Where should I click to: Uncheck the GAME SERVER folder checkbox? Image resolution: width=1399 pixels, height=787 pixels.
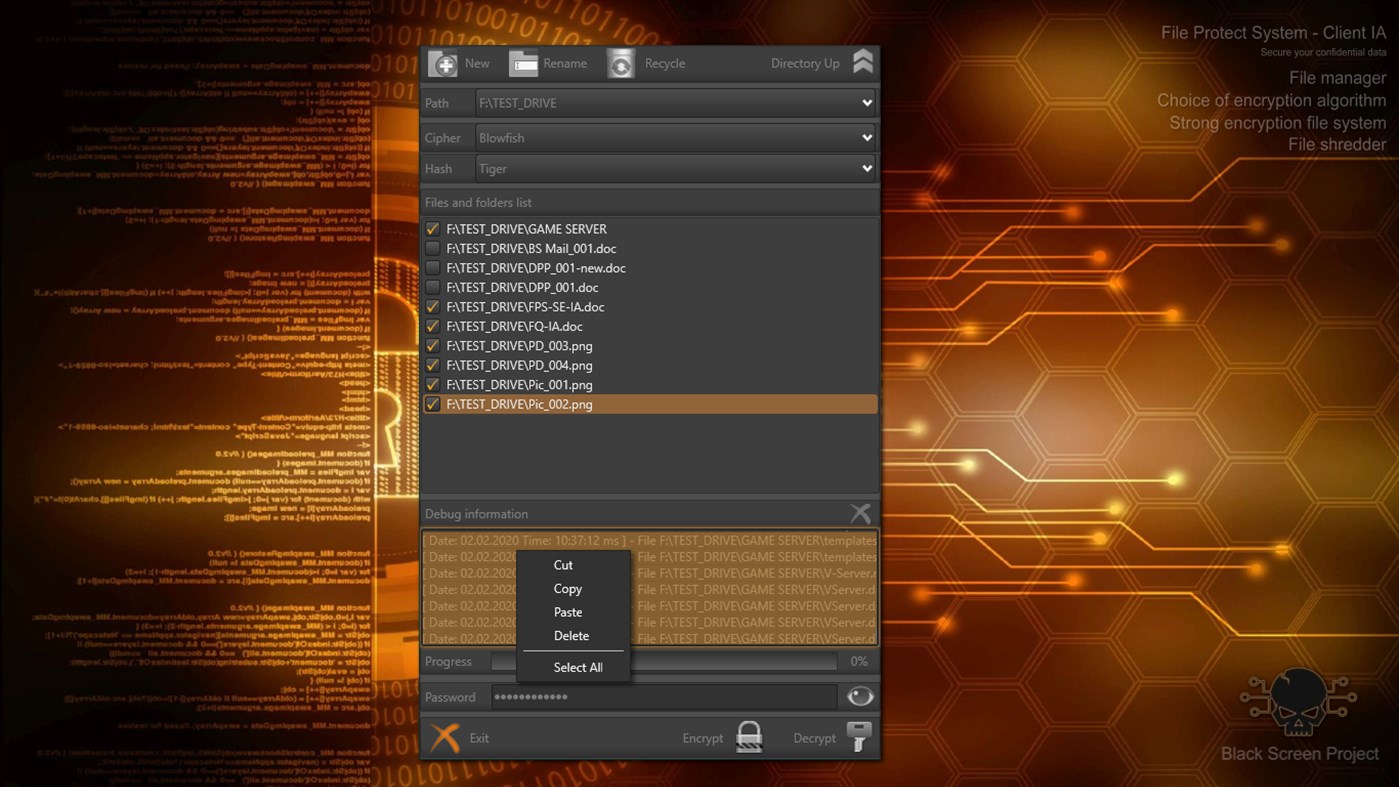click(431, 228)
